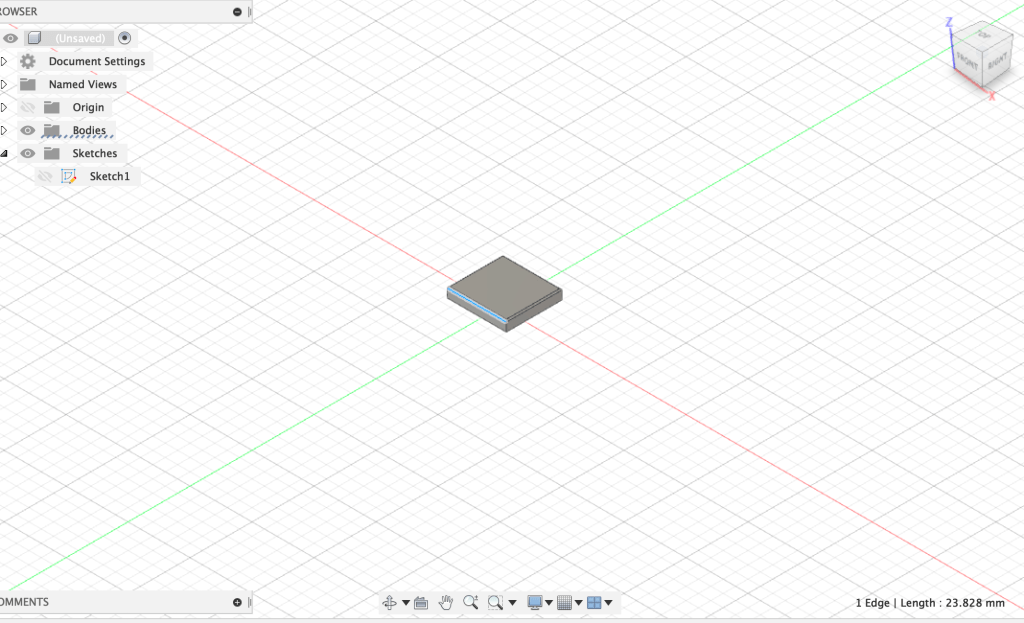Image resolution: width=1024 pixels, height=623 pixels.
Task: Toggle Sketch1 visibility eye icon
Action: click(45, 177)
